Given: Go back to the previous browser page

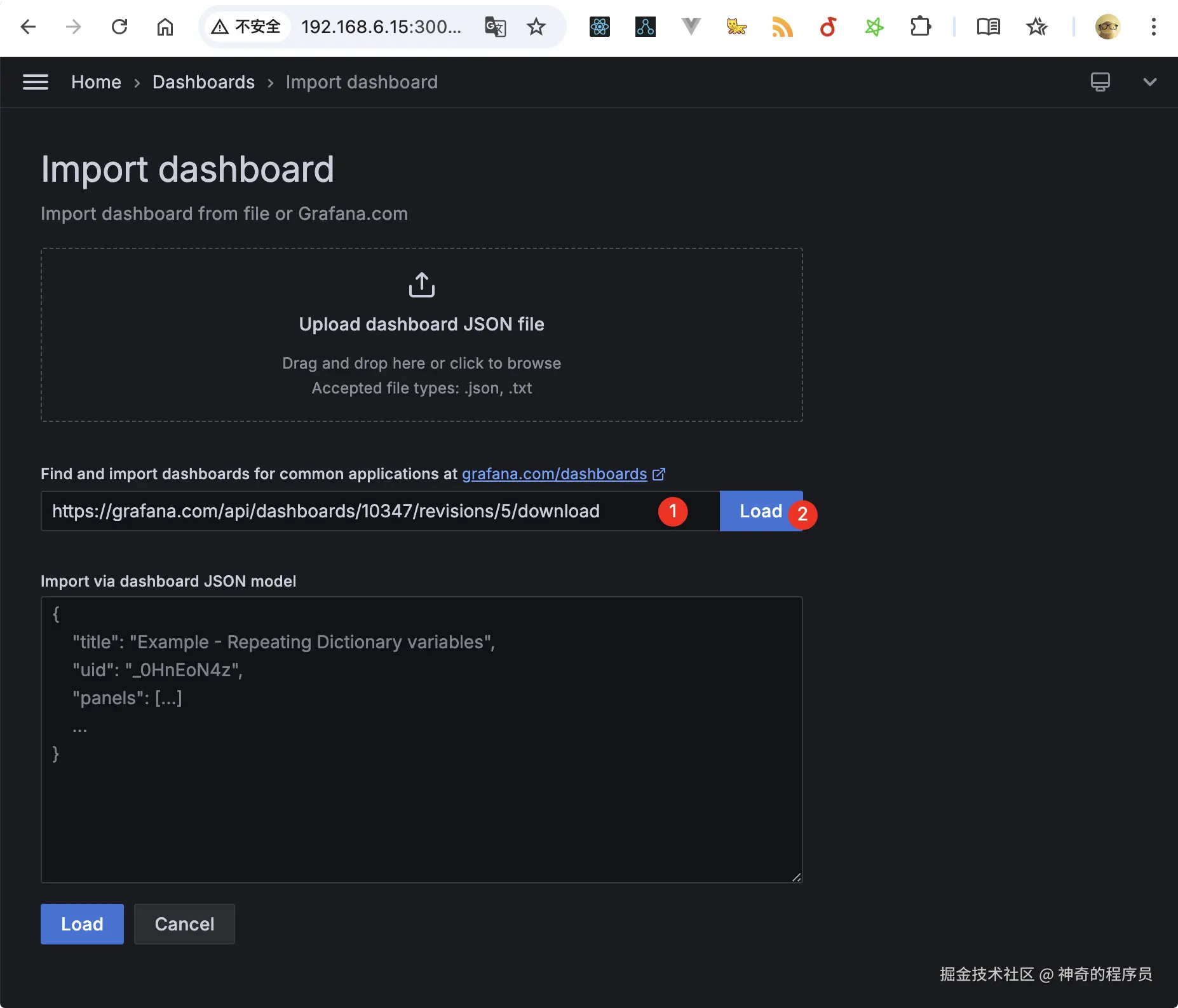Looking at the screenshot, I should (28, 27).
